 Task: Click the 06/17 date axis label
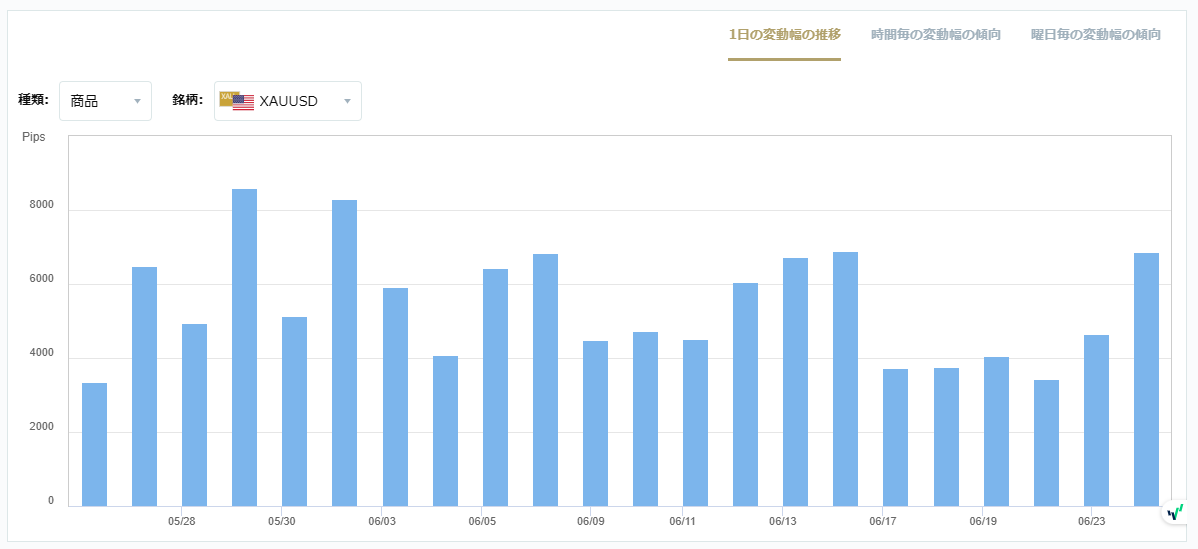tap(882, 522)
